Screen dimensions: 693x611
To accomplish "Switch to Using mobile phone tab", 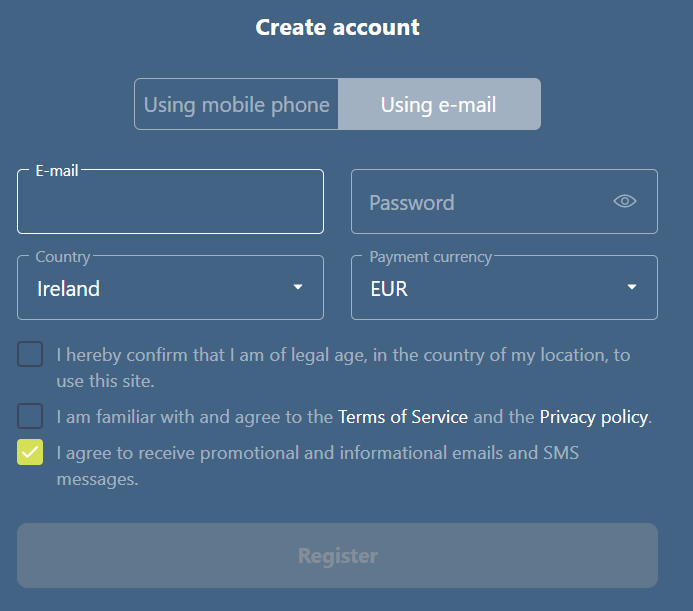I will tap(236, 104).
